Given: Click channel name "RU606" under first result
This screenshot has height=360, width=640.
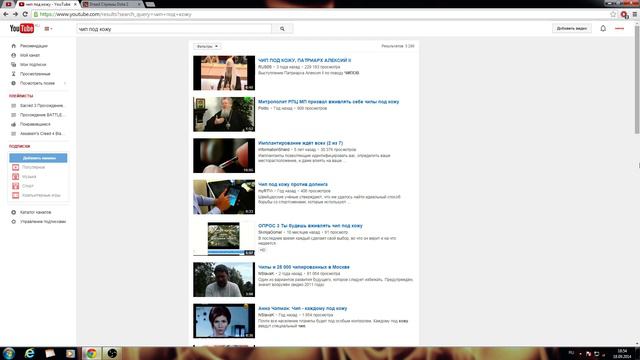Looking at the screenshot, I should pyautogui.click(x=264, y=67).
